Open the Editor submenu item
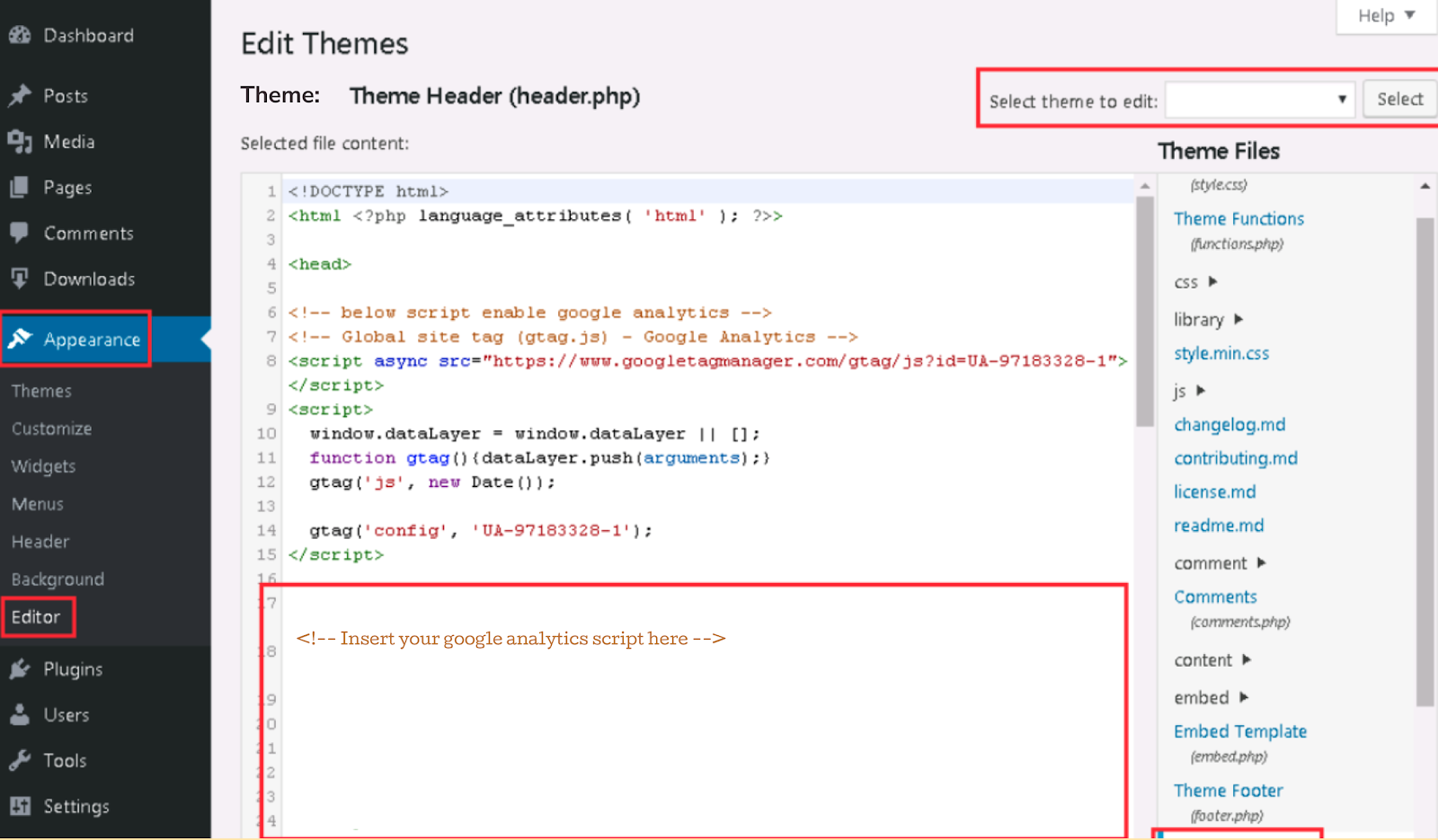Image resolution: width=1438 pixels, height=840 pixels. 36,617
